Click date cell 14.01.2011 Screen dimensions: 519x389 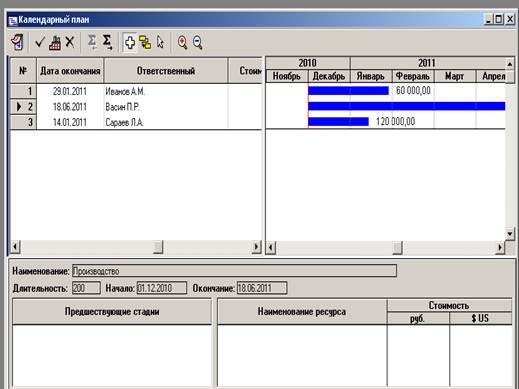tap(70, 122)
